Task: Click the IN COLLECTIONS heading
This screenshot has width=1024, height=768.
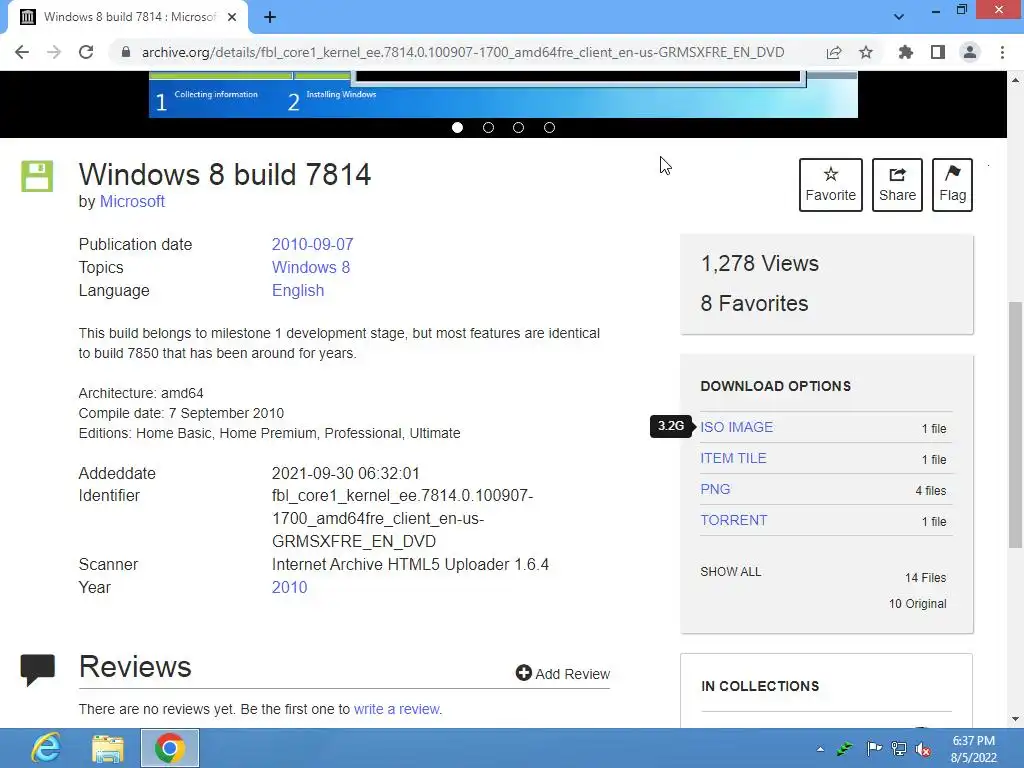Action: [x=760, y=686]
